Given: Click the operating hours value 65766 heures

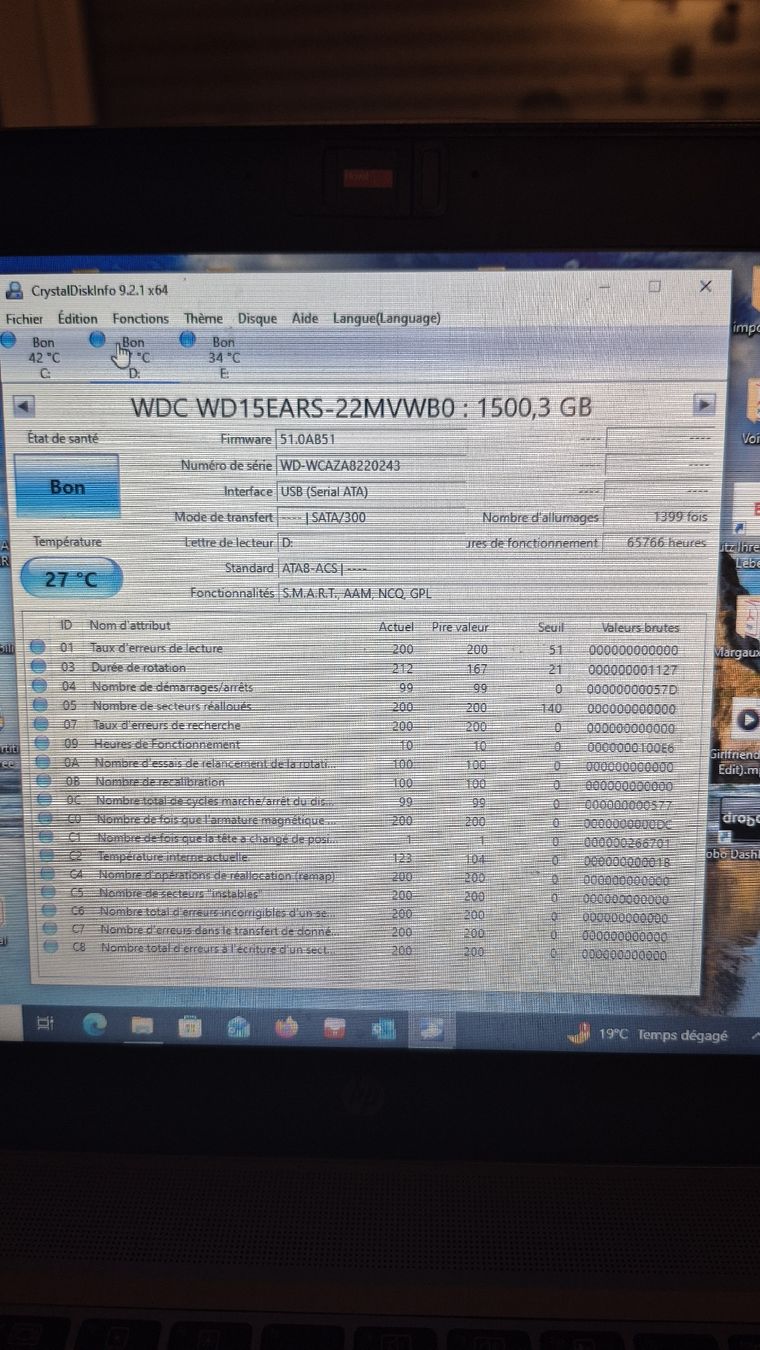Looking at the screenshot, I should 657,542.
